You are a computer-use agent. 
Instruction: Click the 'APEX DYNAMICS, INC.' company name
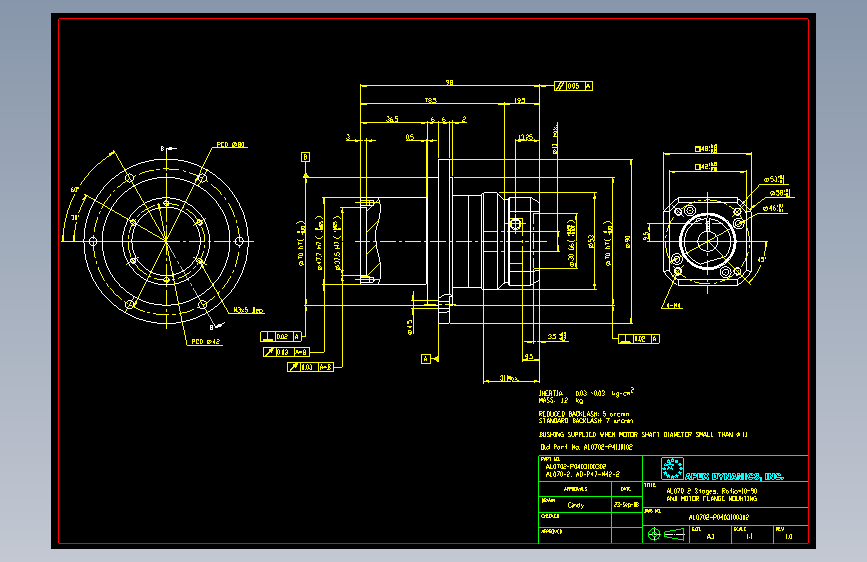tap(734, 476)
